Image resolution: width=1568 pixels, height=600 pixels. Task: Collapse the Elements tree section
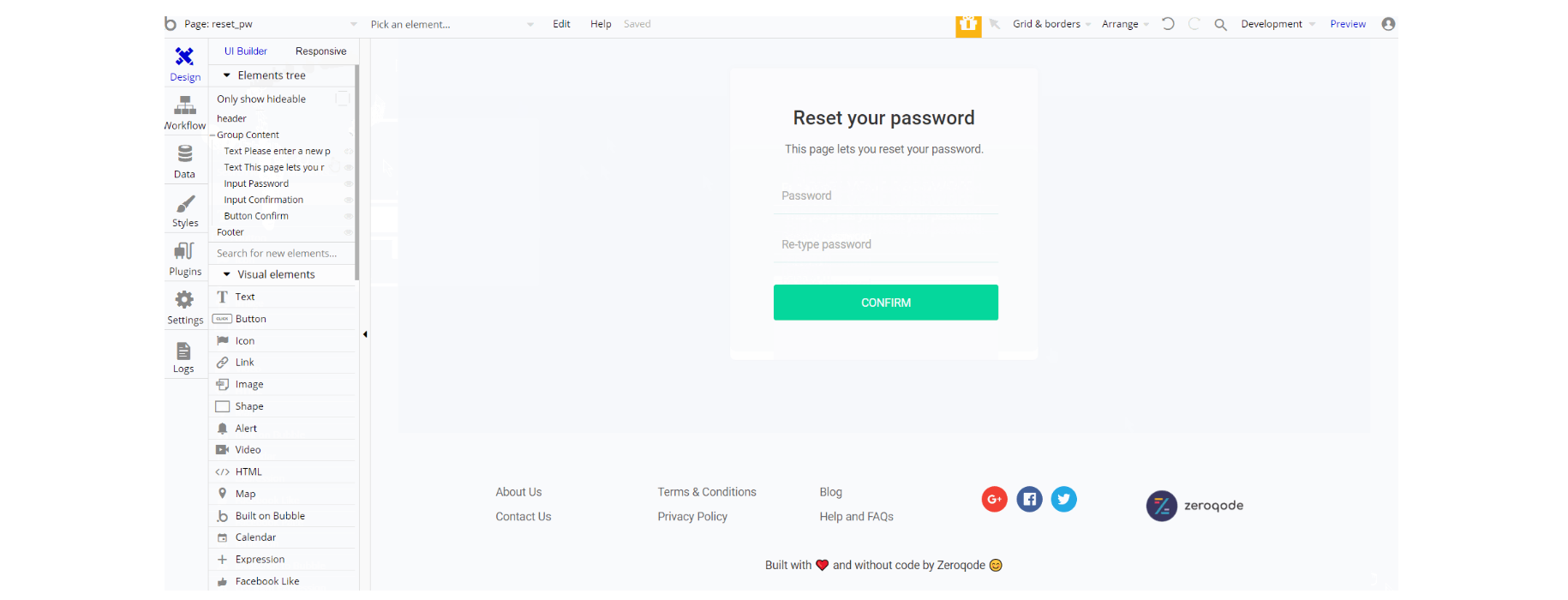point(227,75)
